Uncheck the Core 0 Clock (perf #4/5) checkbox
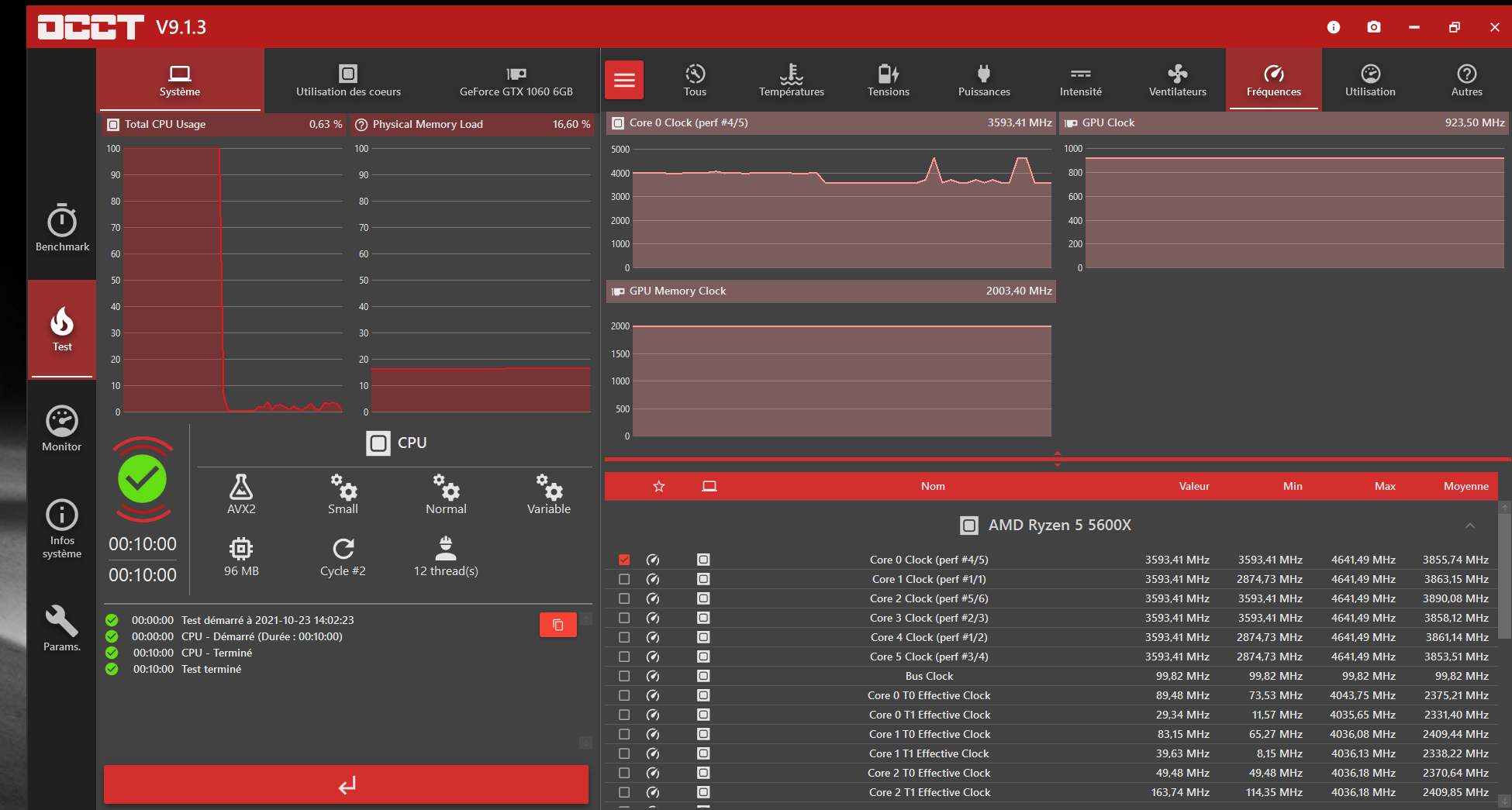Image resolution: width=1512 pixels, height=810 pixels. [624, 560]
